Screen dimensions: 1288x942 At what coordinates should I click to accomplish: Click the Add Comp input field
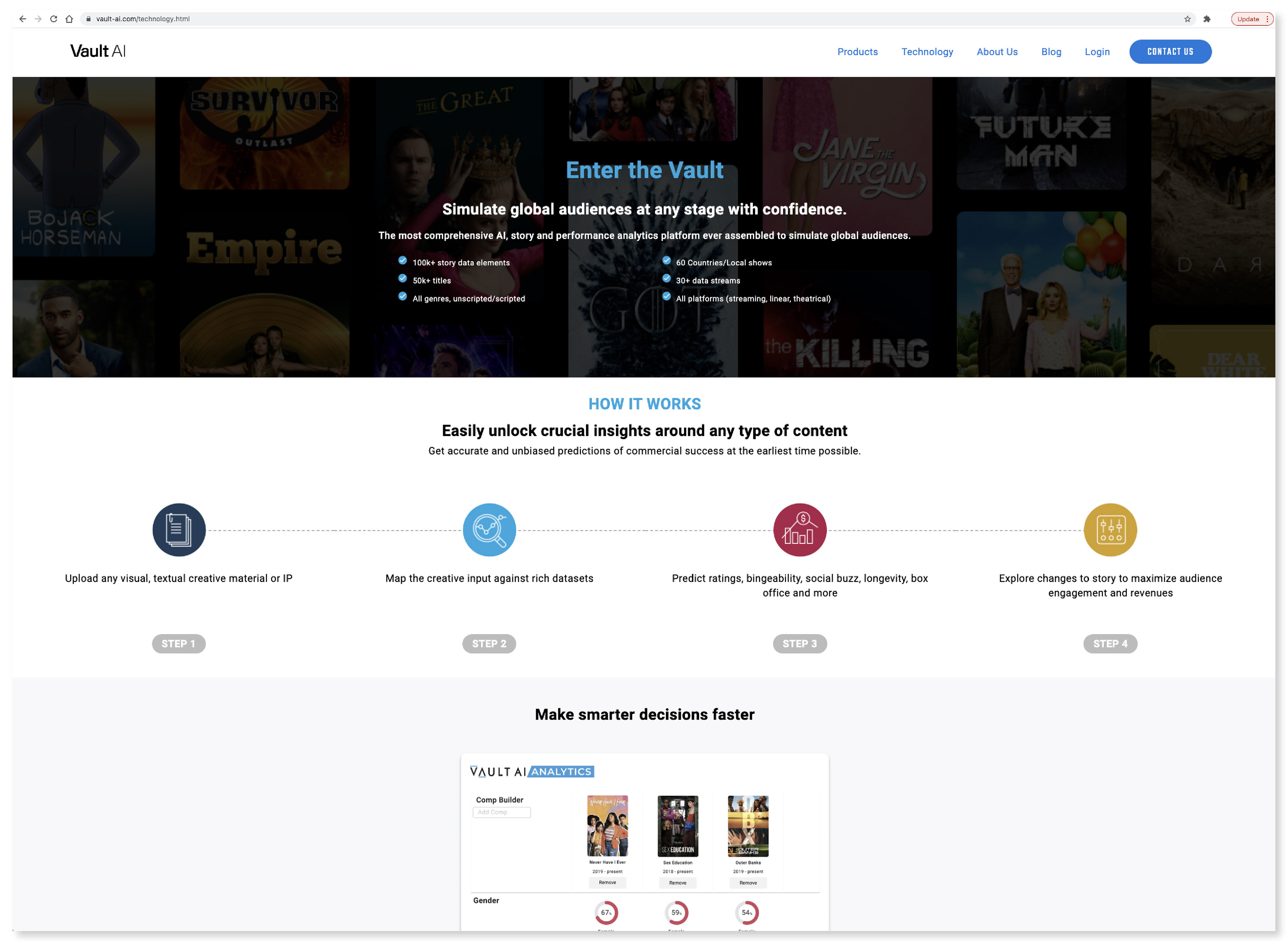pyautogui.click(x=501, y=812)
